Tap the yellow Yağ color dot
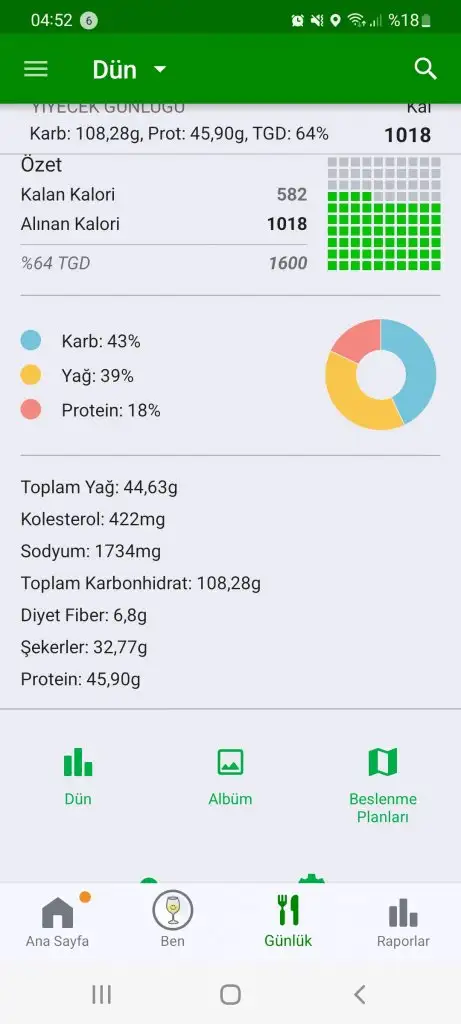 [31, 375]
